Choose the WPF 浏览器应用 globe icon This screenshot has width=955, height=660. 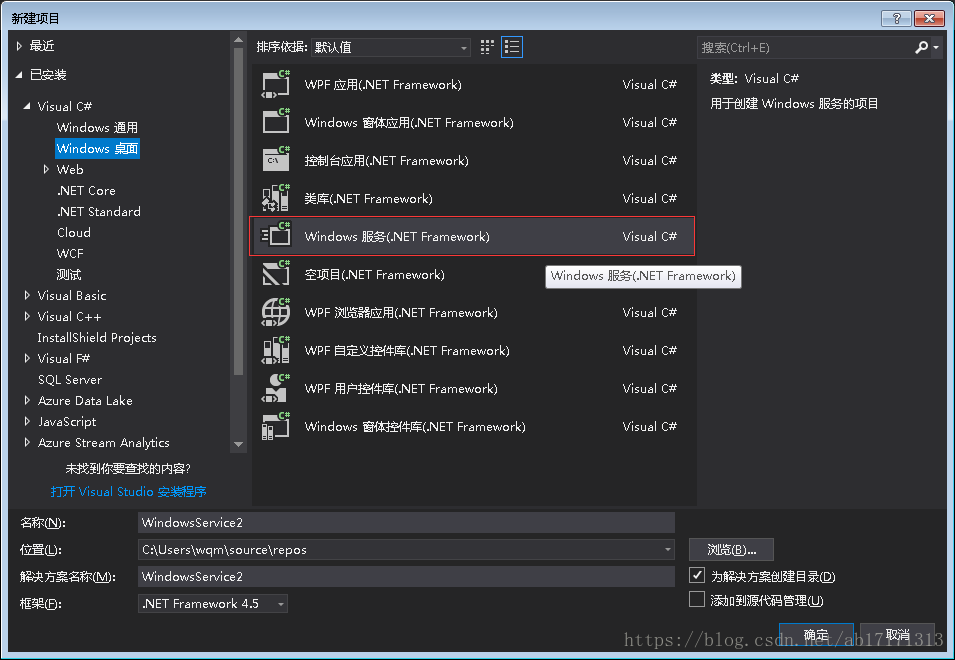point(276,312)
